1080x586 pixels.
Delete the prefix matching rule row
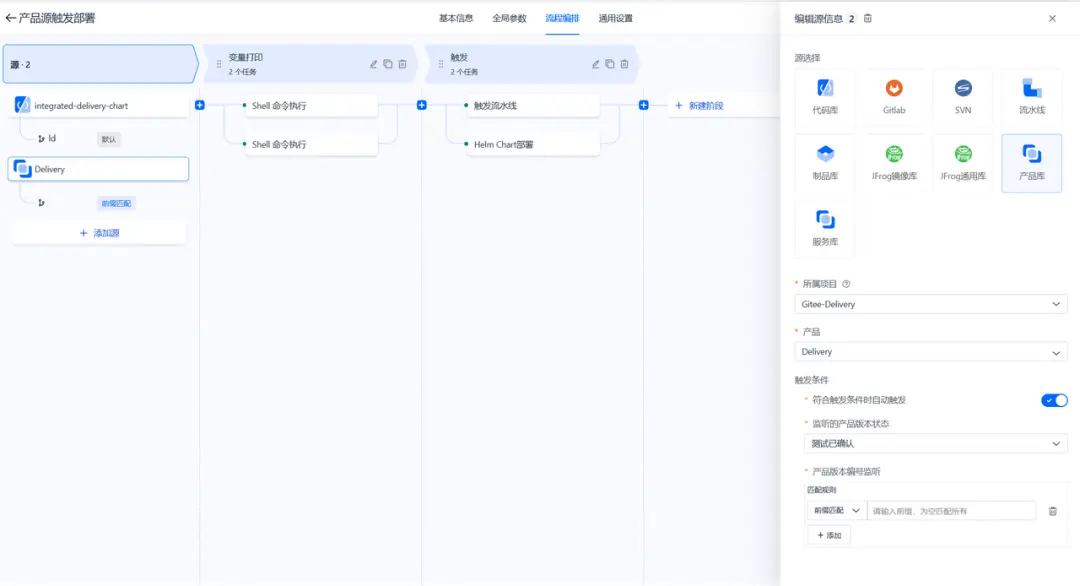pyautogui.click(x=1052, y=511)
